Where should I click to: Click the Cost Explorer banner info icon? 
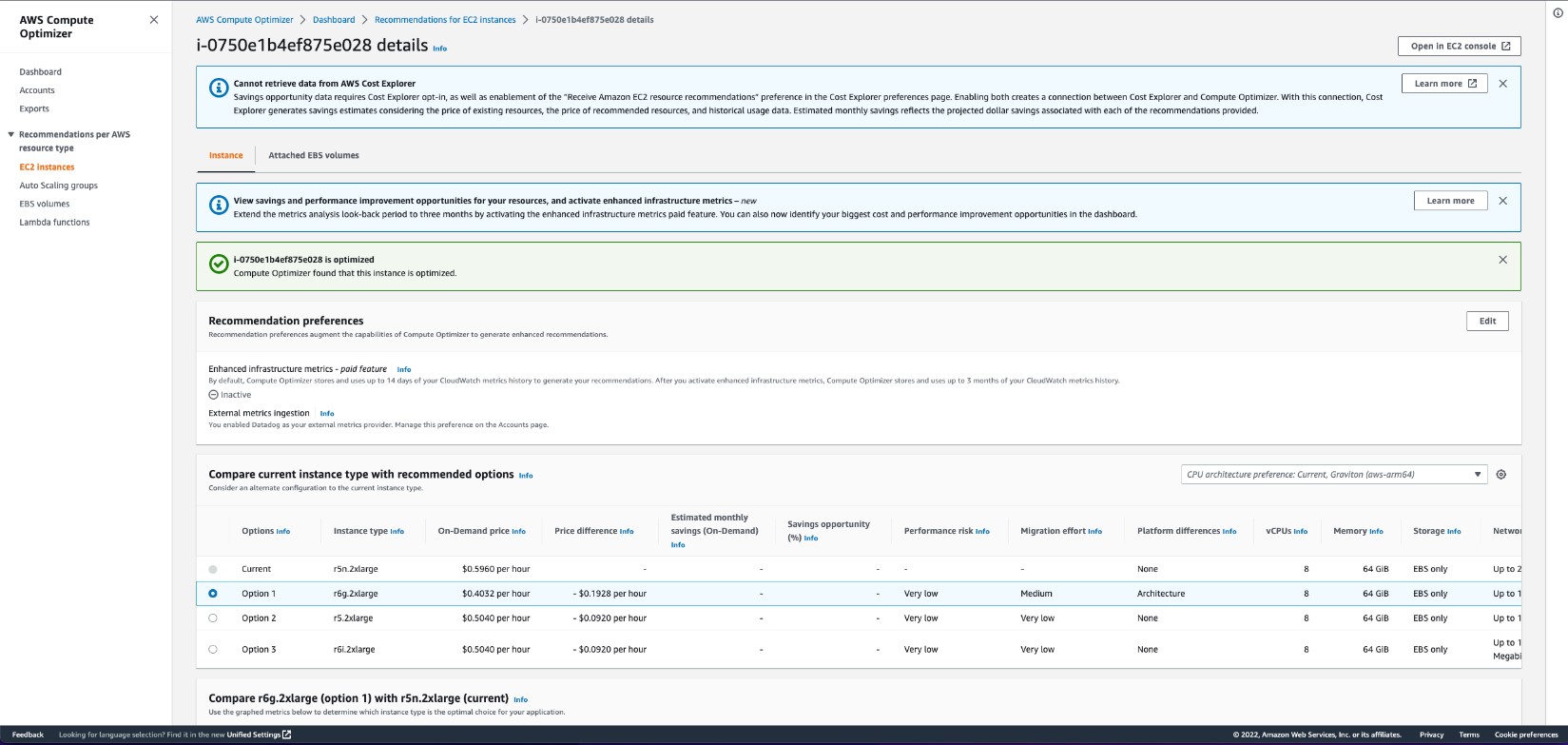pyautogui.click(x=218, y=88)
